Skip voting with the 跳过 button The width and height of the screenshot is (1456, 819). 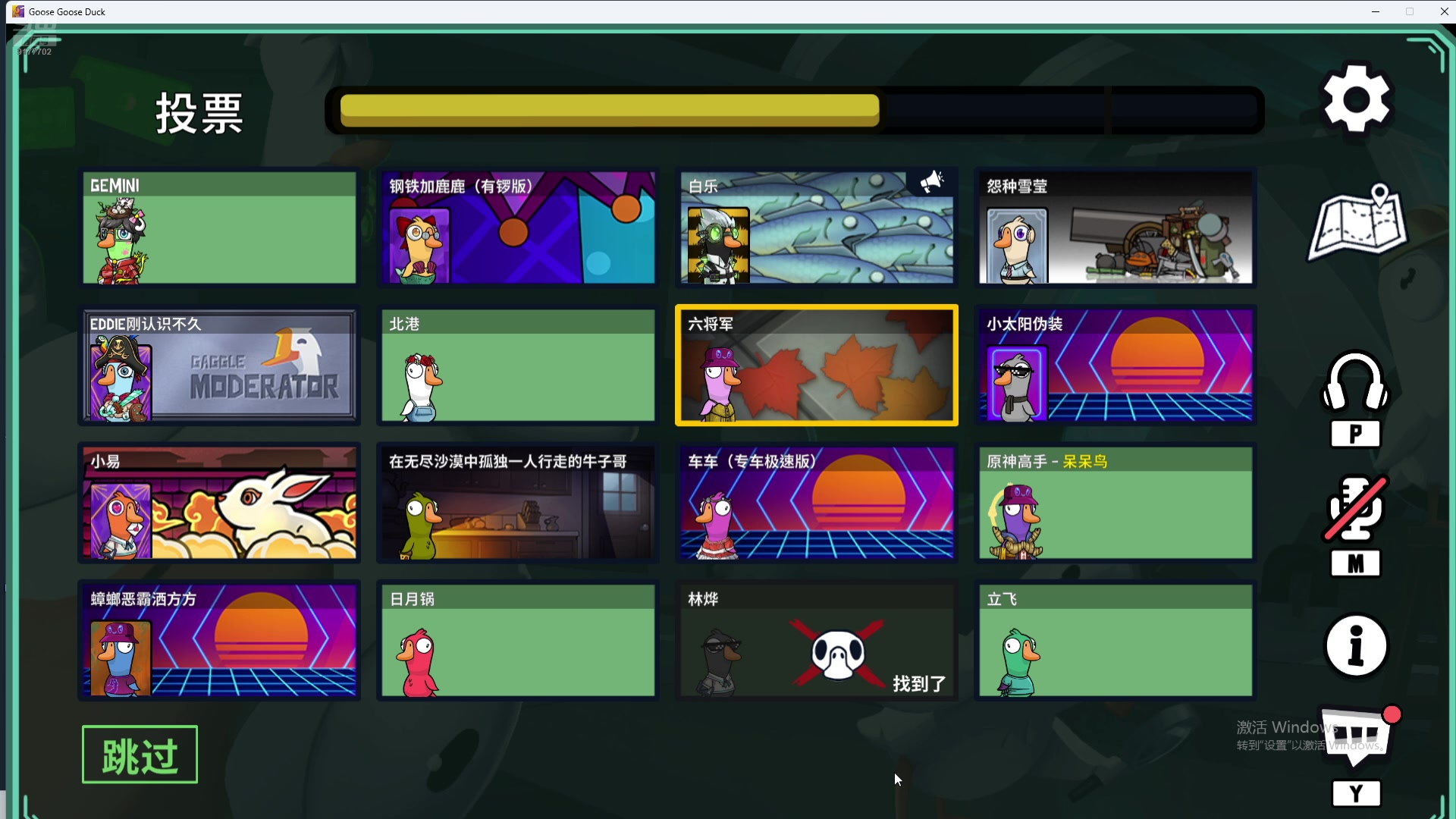tap(140, 755)
